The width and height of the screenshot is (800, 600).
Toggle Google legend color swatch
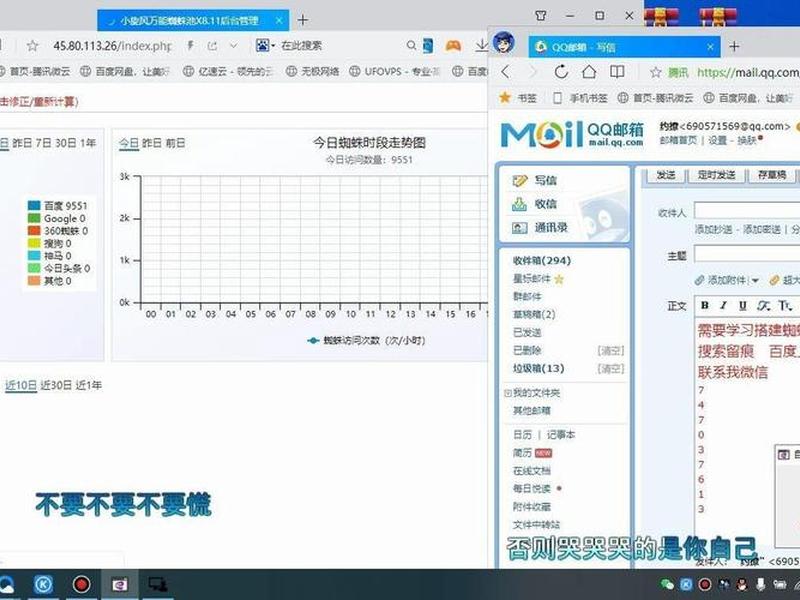34,218
